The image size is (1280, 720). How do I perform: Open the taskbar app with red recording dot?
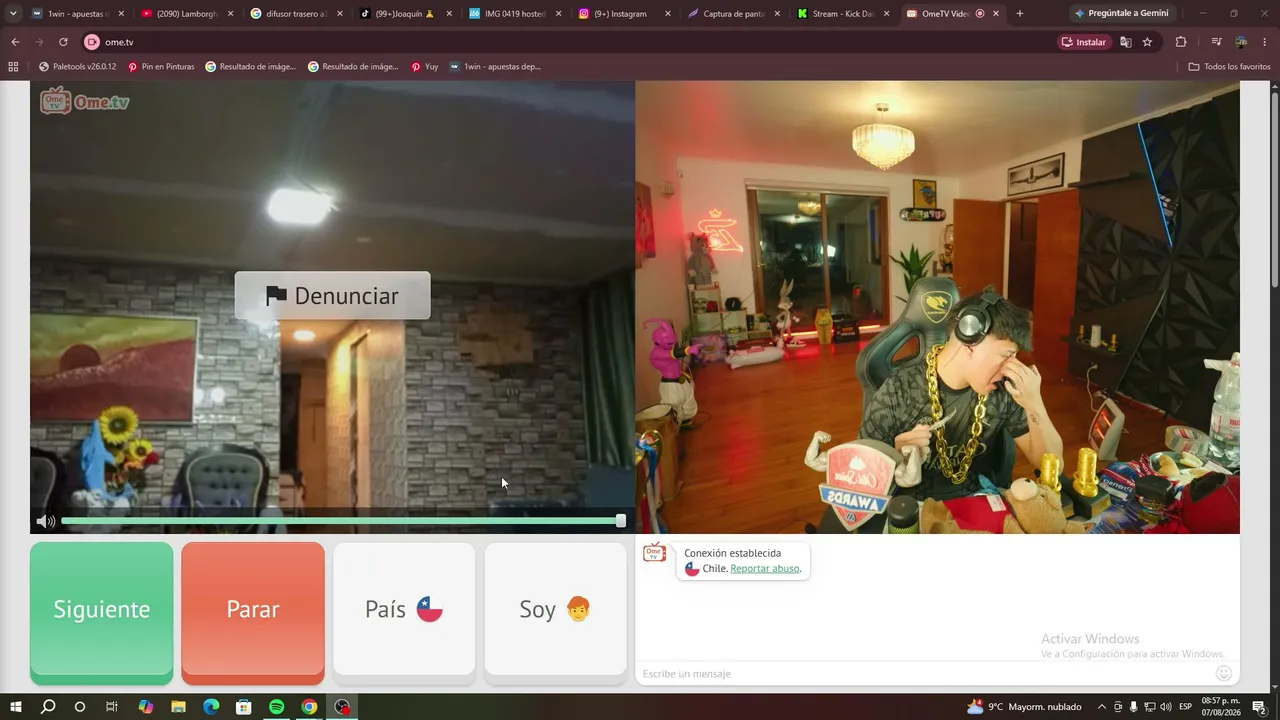tap(343, 707)
